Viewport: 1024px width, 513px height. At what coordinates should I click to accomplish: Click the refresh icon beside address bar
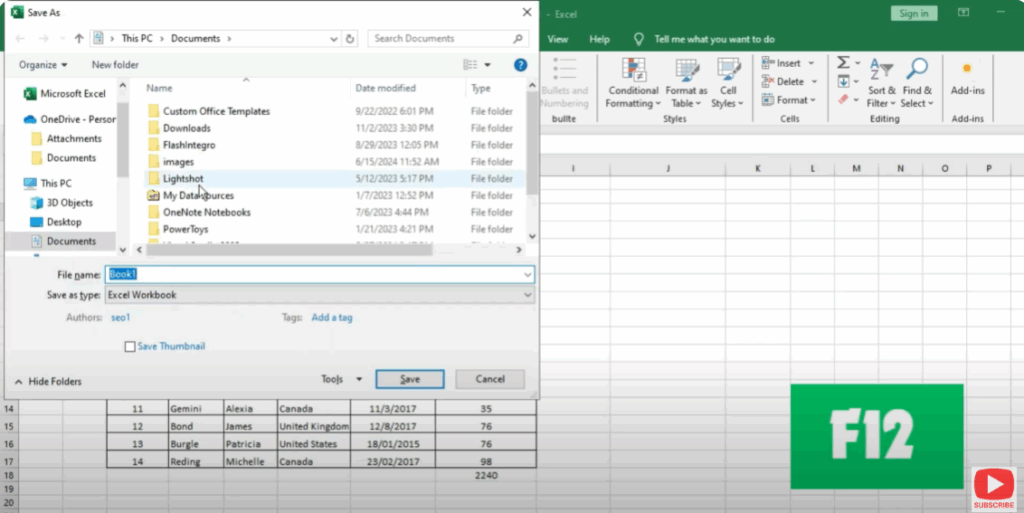(350, 39)
